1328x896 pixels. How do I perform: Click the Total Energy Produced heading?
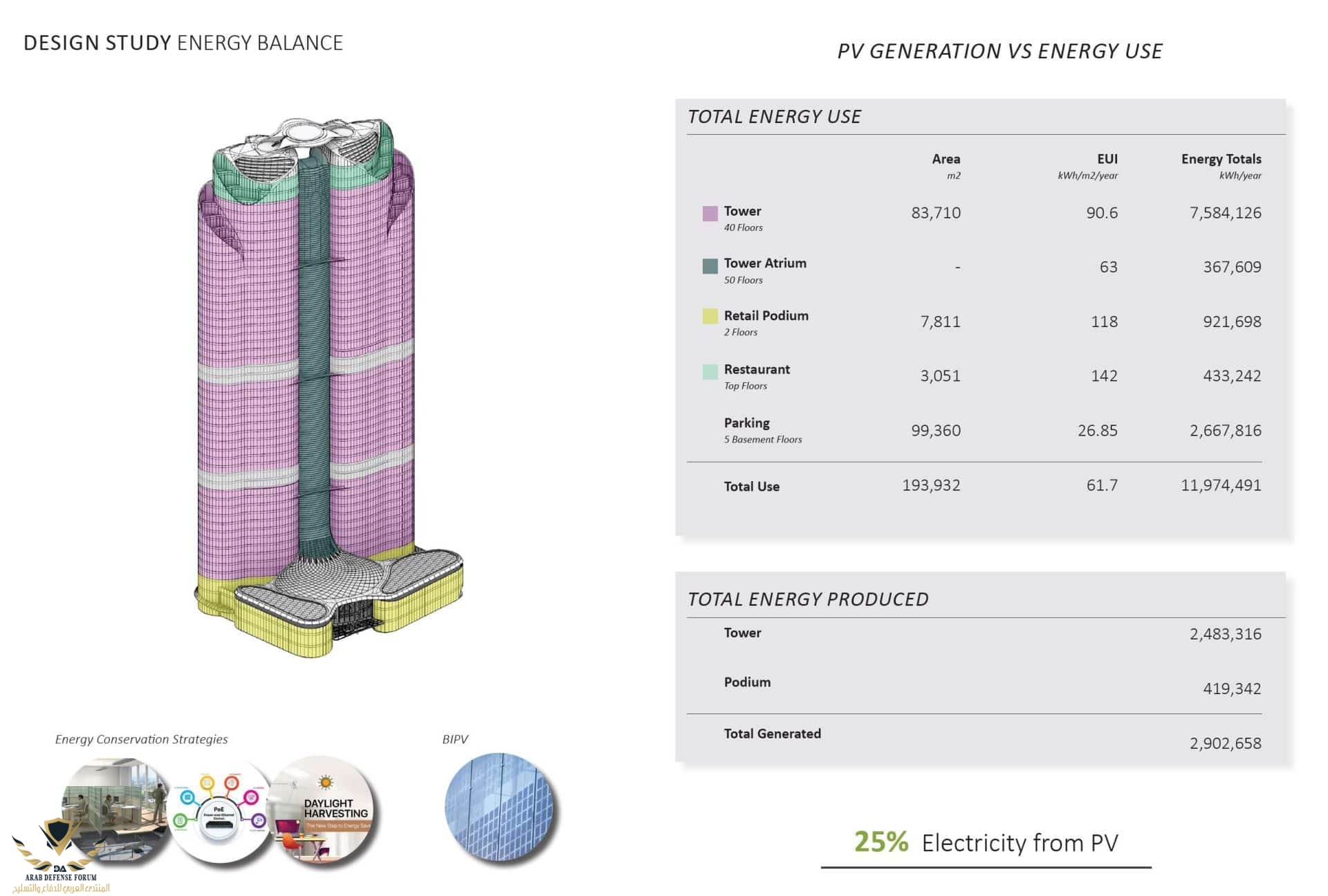807,599
